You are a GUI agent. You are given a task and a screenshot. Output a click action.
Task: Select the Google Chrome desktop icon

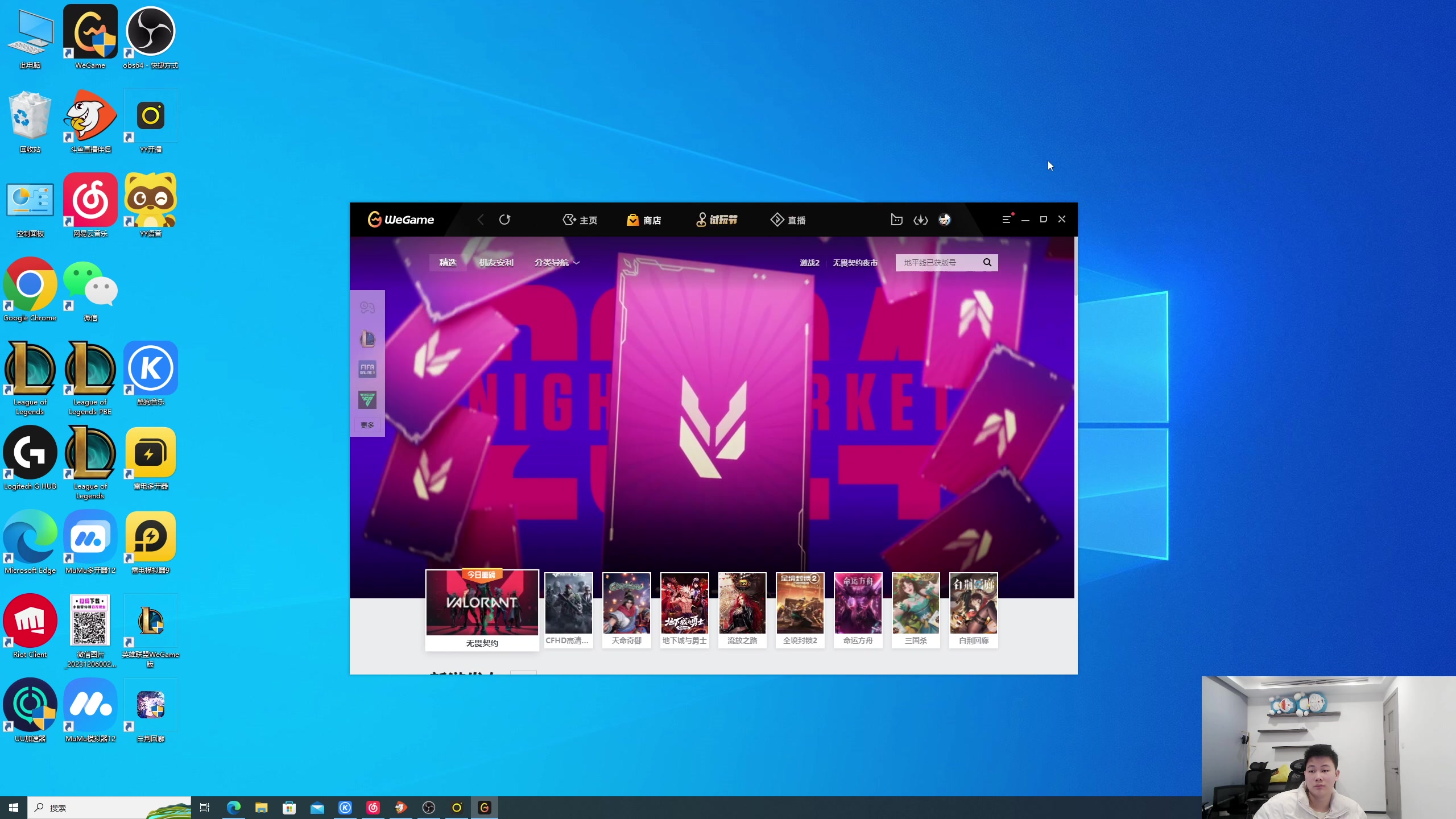(30, 289)
